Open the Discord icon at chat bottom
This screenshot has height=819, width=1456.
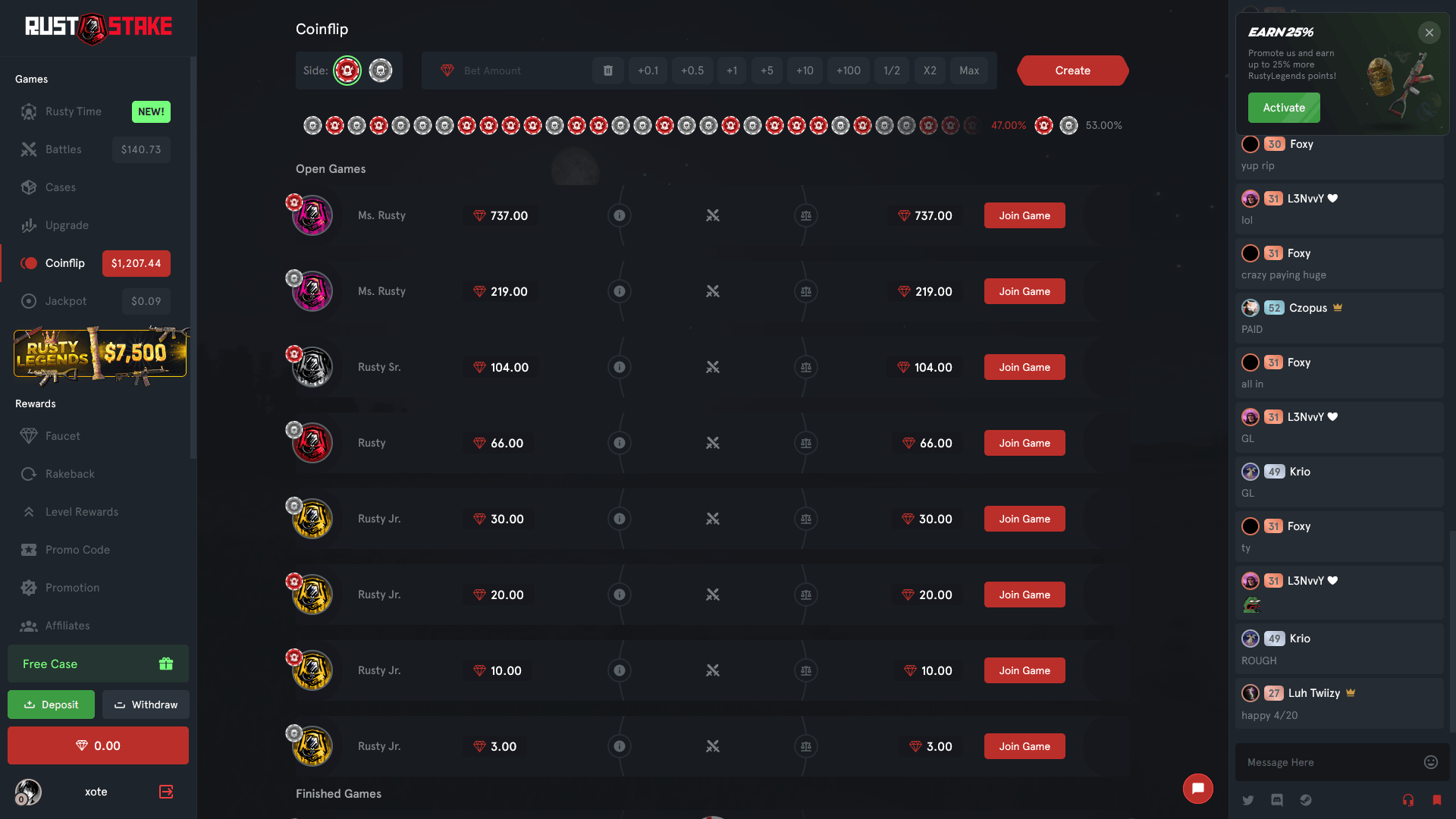1276,800
